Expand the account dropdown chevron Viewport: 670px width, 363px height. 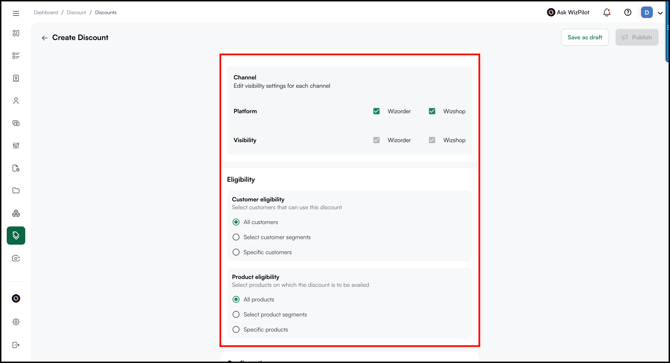click(660, 13)
